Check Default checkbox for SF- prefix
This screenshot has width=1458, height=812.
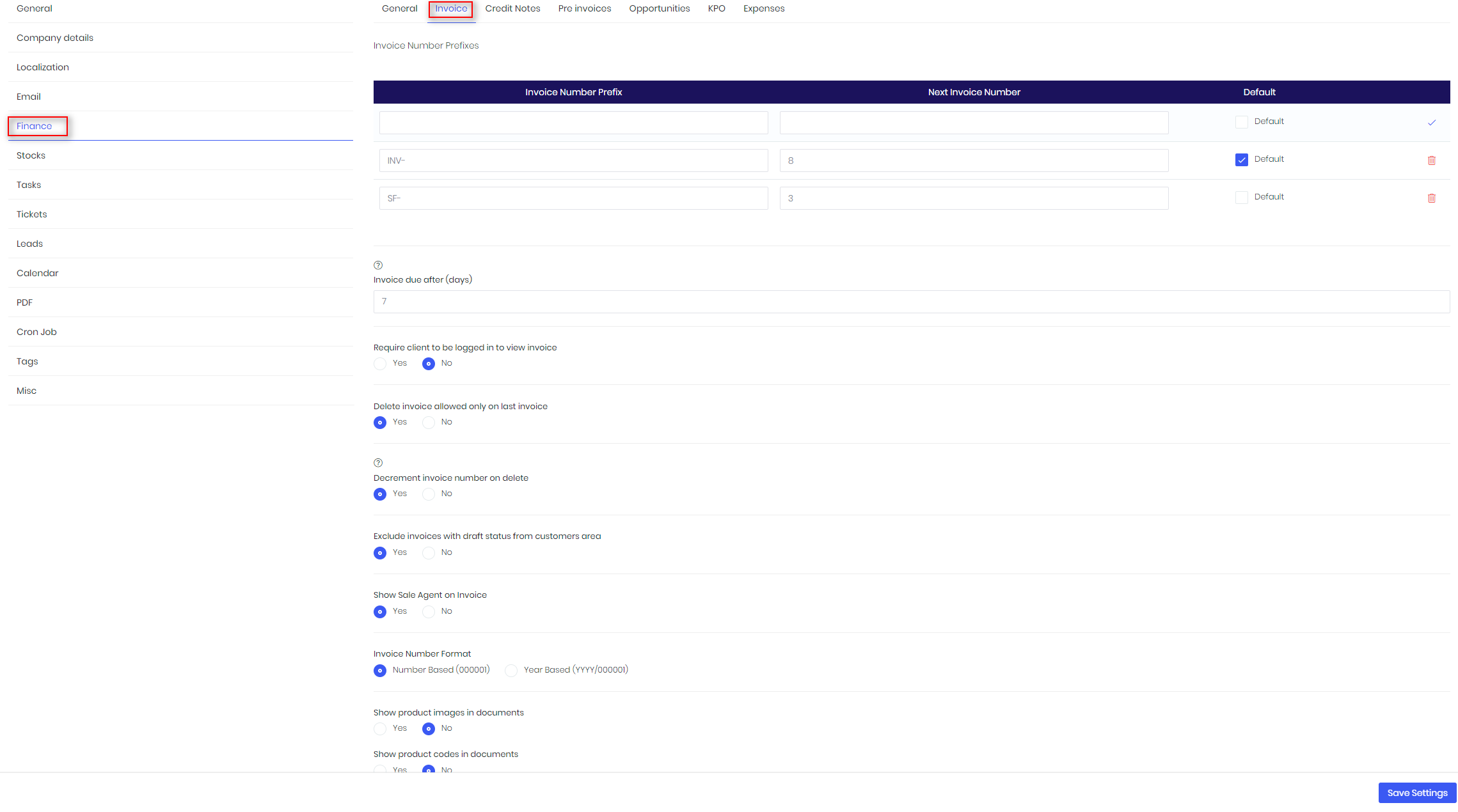(1241, 198)
